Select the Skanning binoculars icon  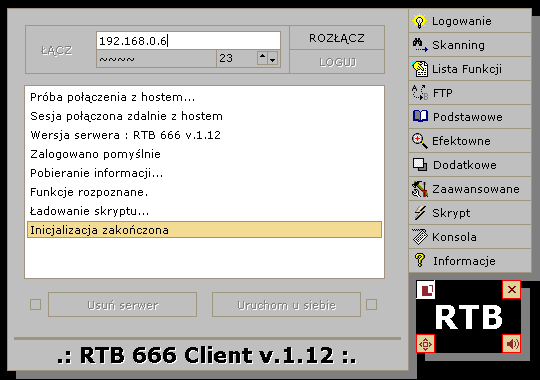pyautogui.click(x=420, y=45)
